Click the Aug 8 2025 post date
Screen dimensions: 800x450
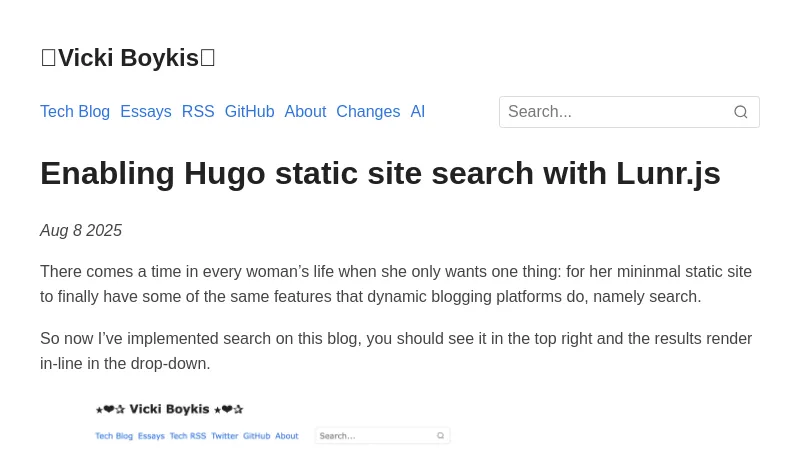pos(81,231)
